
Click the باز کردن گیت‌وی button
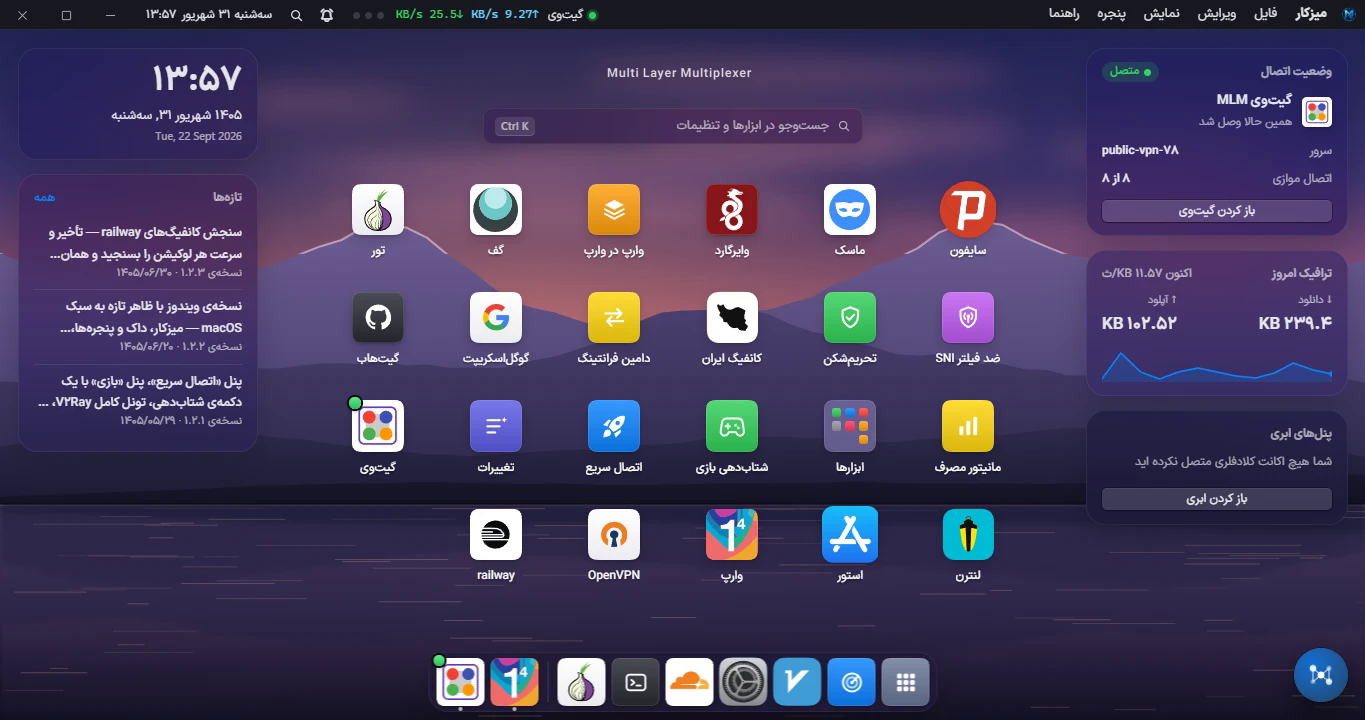1217,211
